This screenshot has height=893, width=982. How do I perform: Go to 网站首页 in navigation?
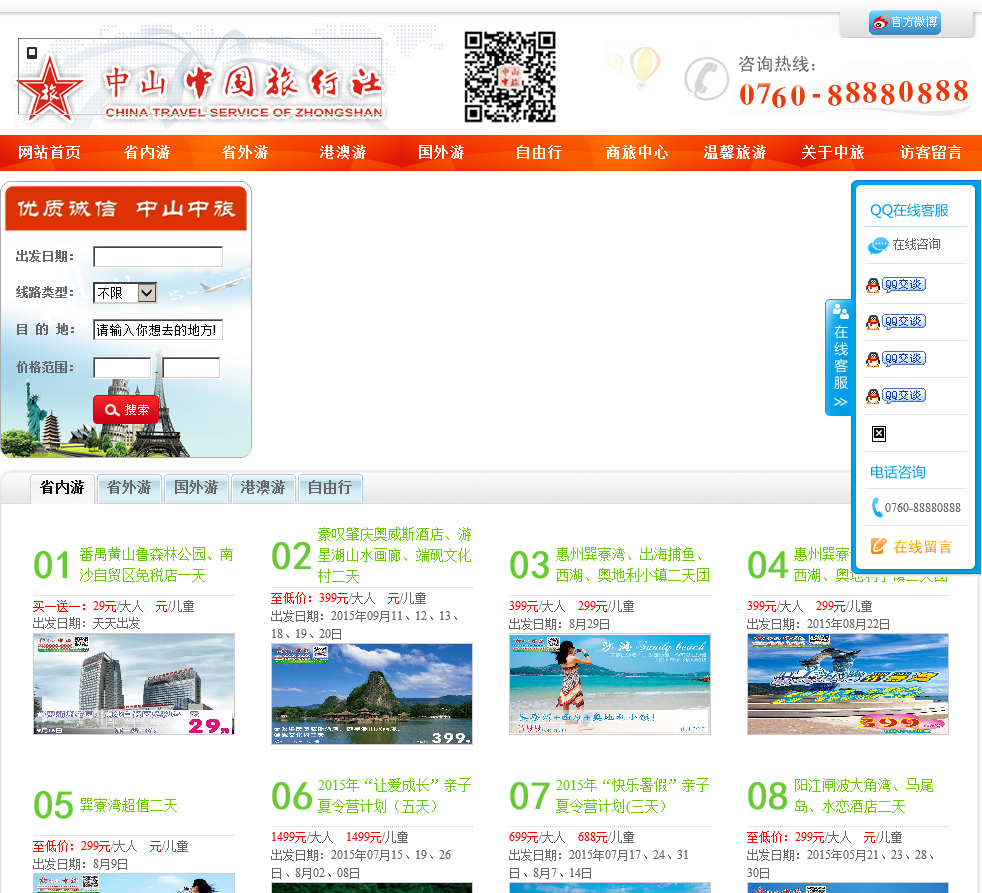[x=49, y=152]
